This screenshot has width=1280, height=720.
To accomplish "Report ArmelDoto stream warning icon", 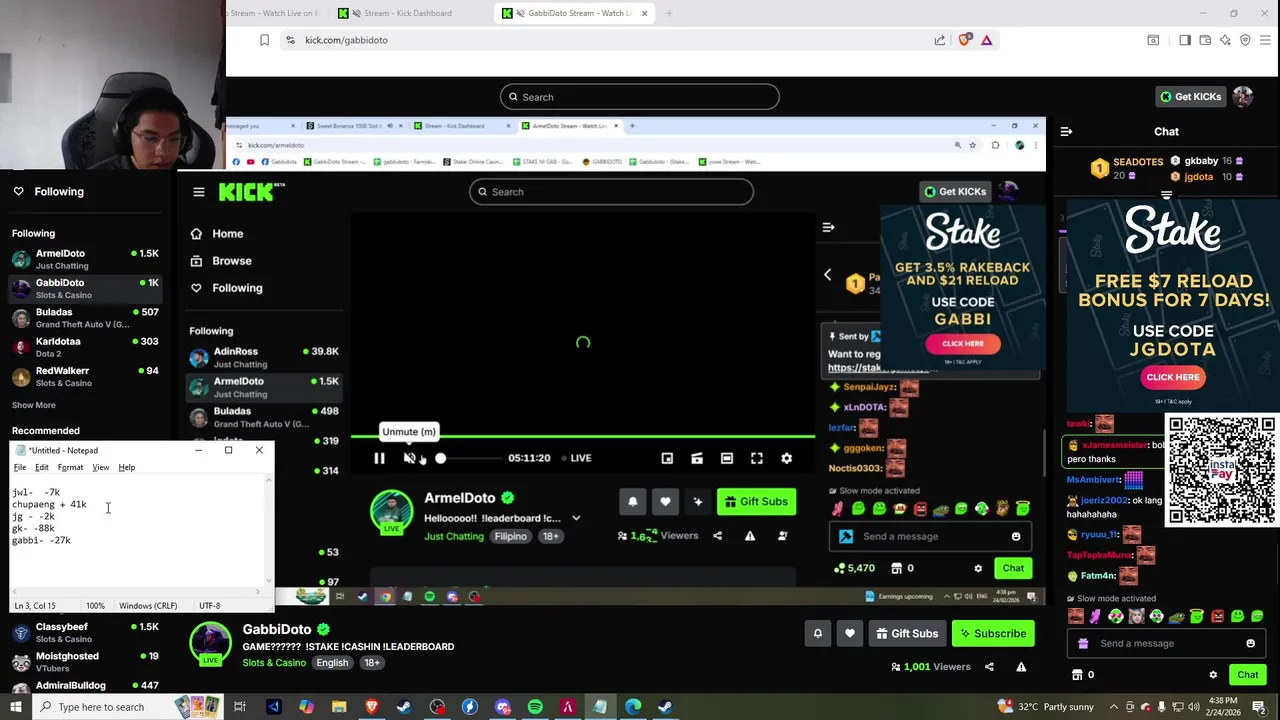I will coord(750,536).
